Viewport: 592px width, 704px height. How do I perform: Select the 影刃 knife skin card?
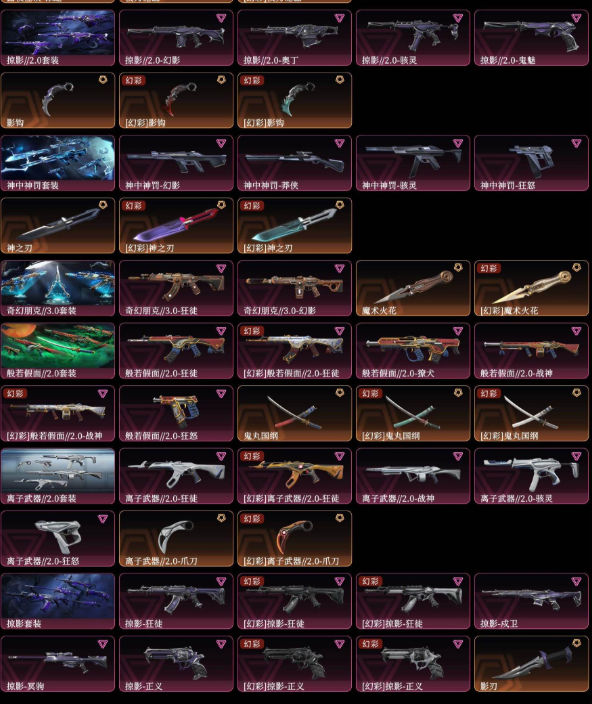coord(531,664)
